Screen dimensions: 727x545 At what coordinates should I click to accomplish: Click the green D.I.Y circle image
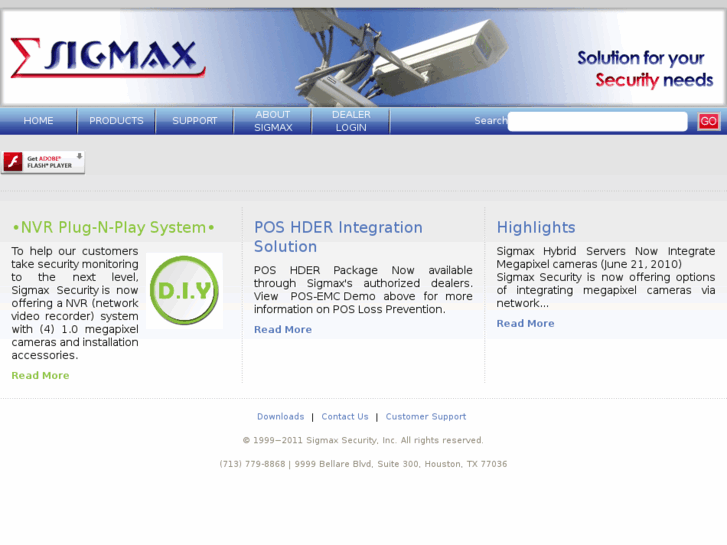(x=184, y=290)
